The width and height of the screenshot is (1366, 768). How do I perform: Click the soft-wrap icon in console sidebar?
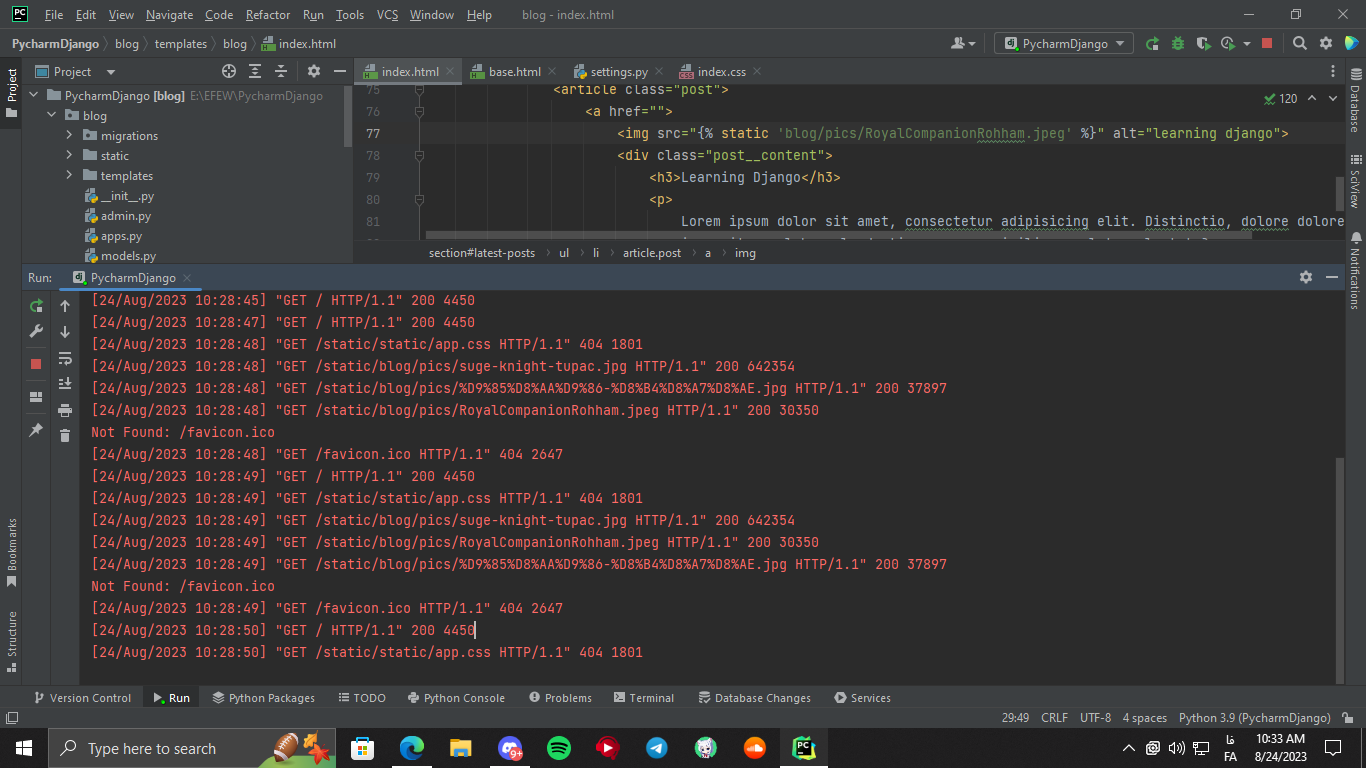coord(64,358)
